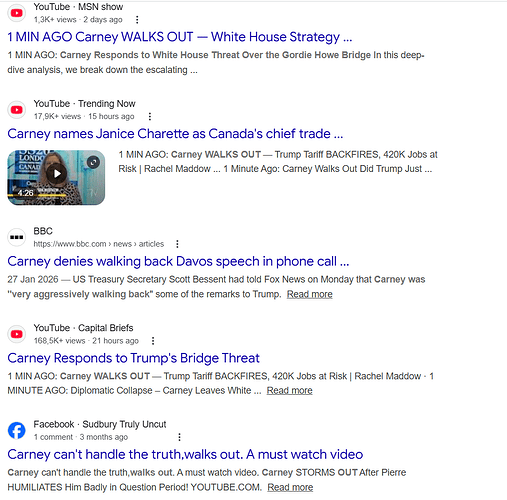Open 'Carney can't handle the truth' Facebook post
Image resolution: width=507 pixels, height=500 pixels.
(185, 454)
